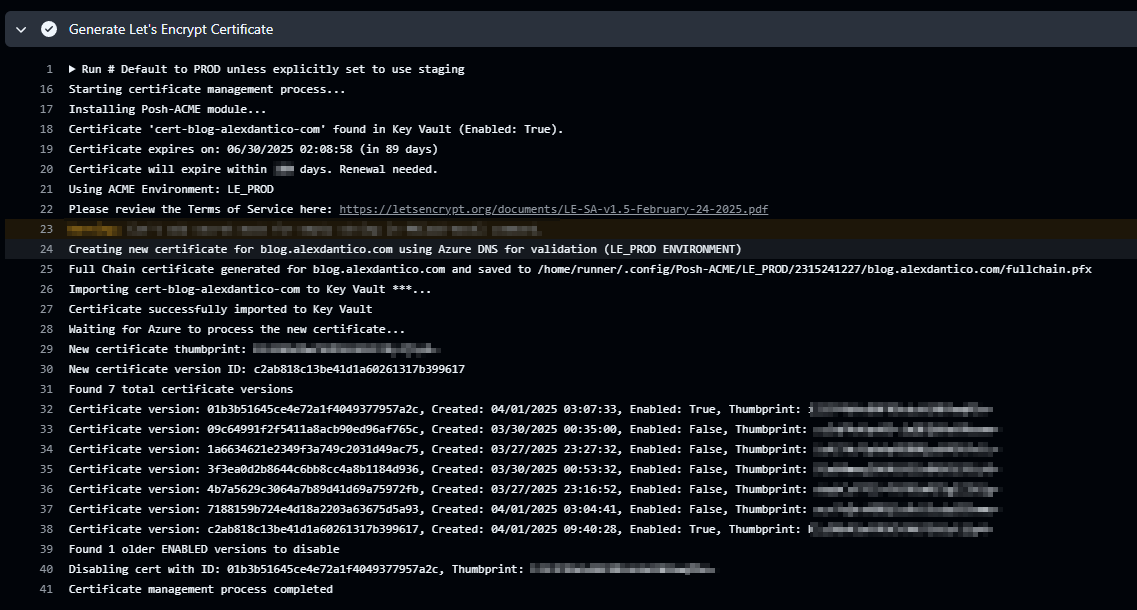Click line number 31 in the gutter
Viewport: 1137px width, 610px height.
click(x=46, y=389)
